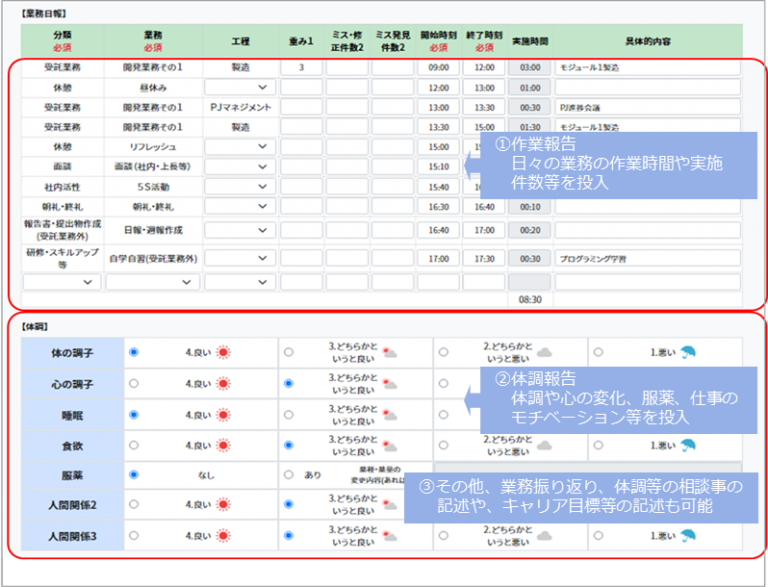Select 1.悪い radio for 体の調子
Image resolution: width=768 pixels, height=587 pixels.
[x=599, y=352]
